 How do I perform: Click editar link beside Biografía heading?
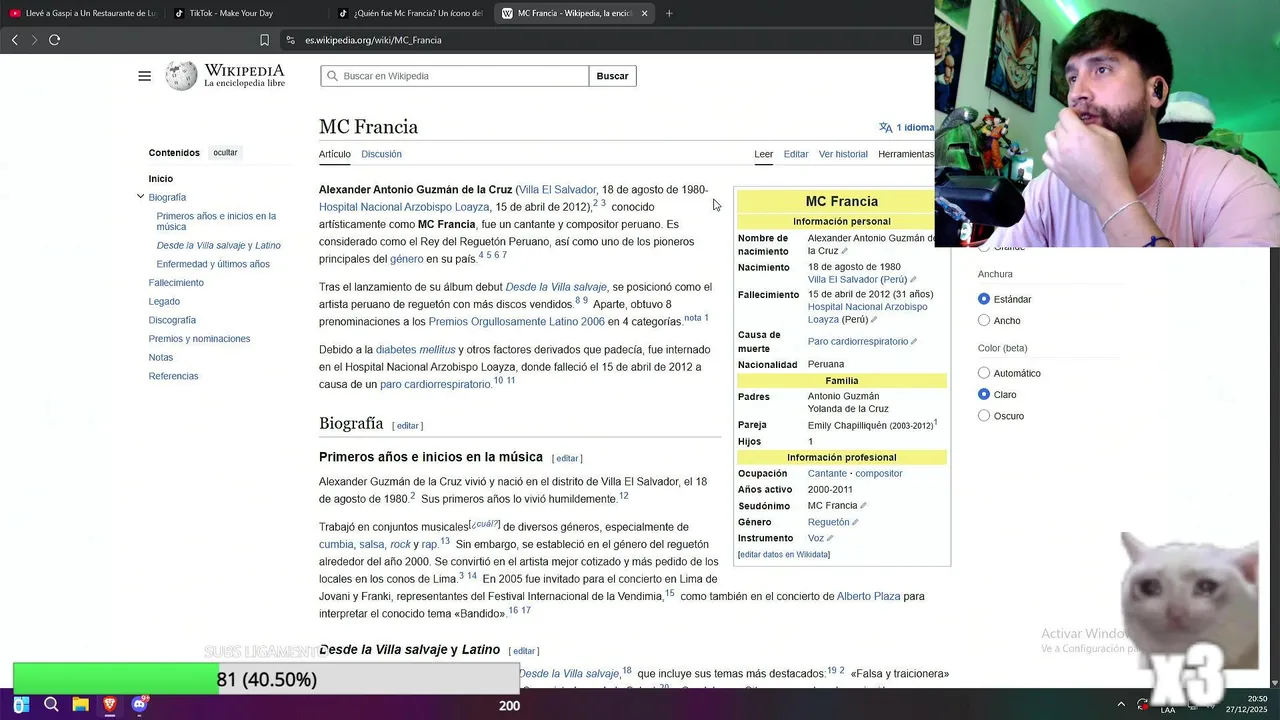click(x=408, y=426)
